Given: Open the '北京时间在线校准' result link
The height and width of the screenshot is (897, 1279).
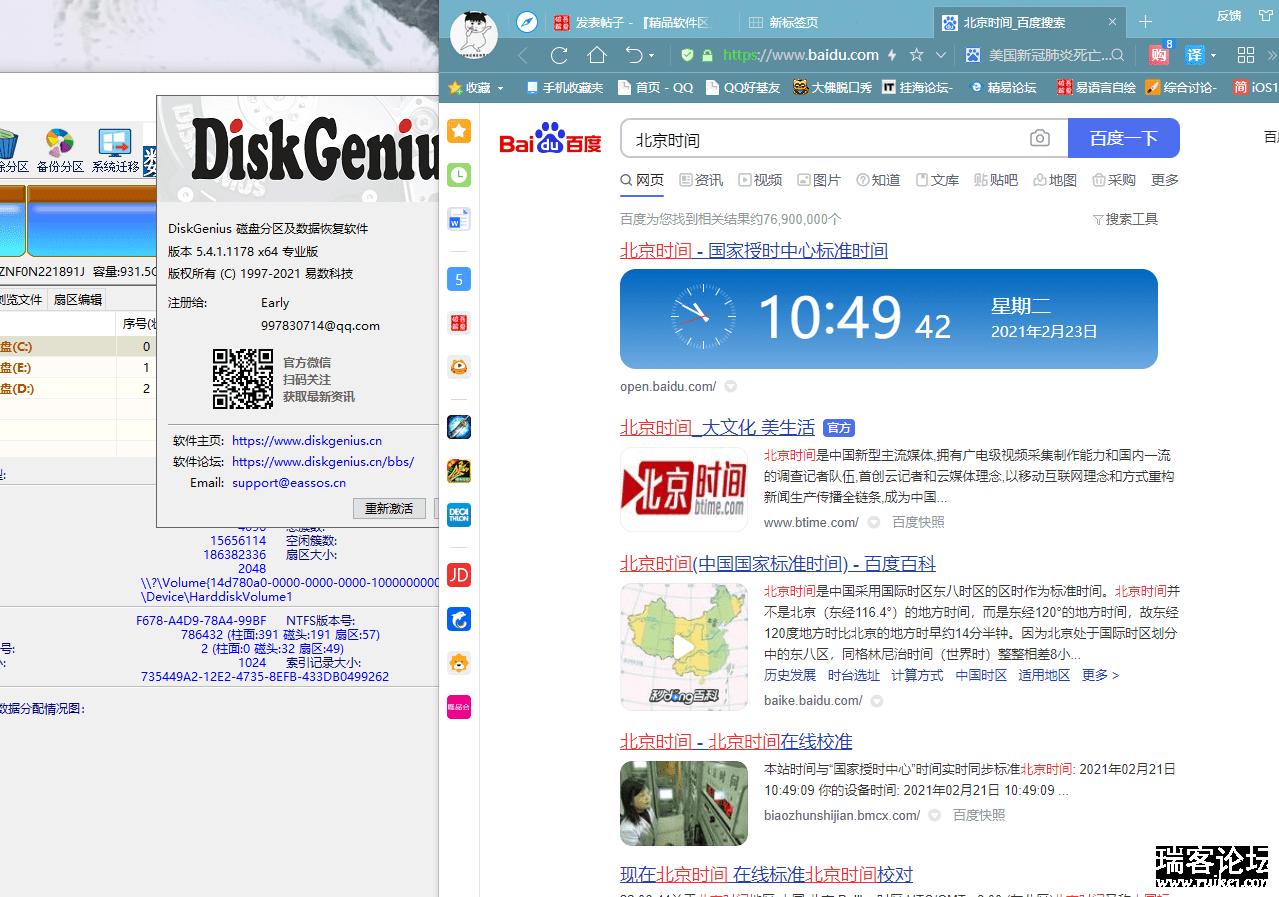Looking at the screenshot, I should (x=736, y=741).
